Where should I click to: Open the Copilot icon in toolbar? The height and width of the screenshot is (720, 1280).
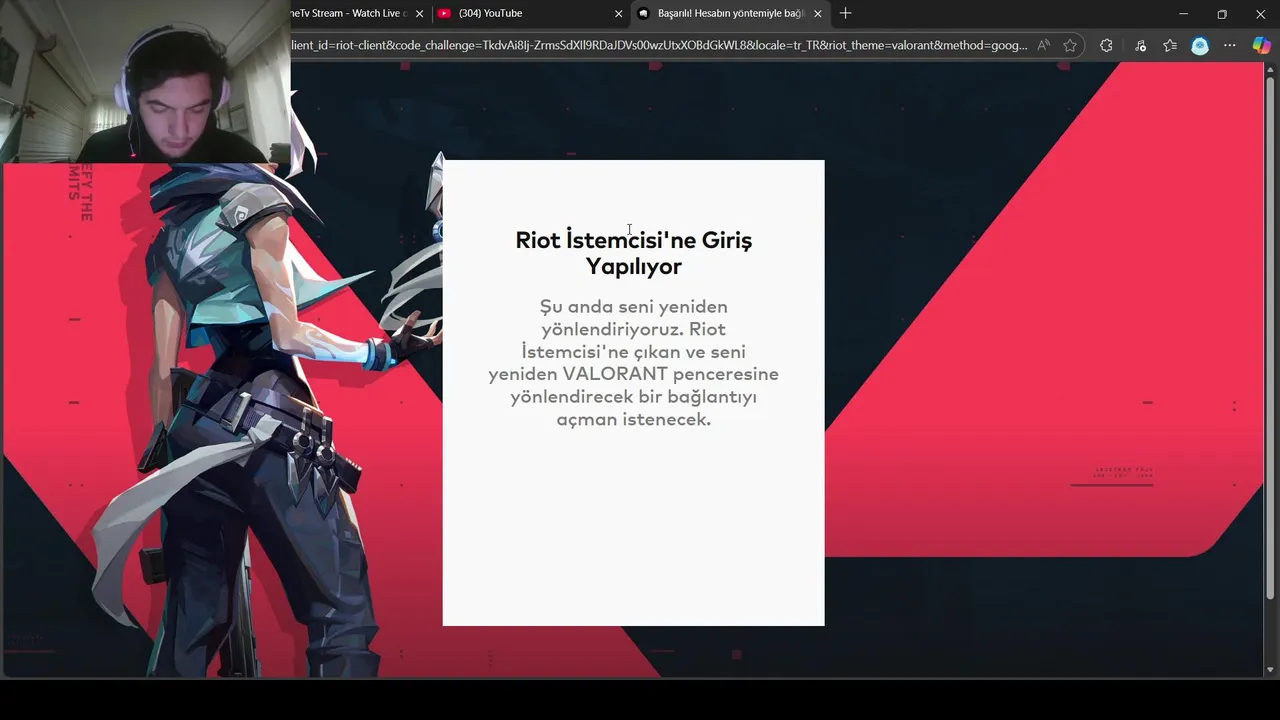tap(1261, 45)
